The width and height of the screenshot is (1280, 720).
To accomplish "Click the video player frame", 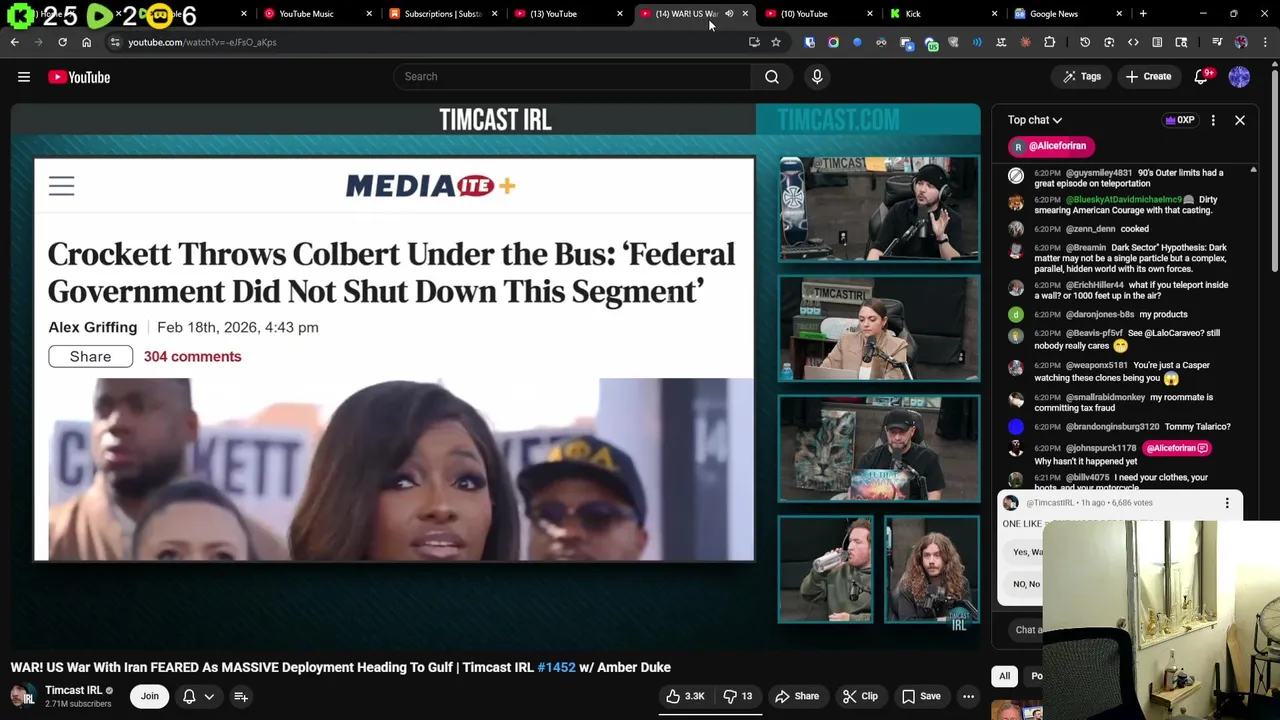I will (496, 376).
